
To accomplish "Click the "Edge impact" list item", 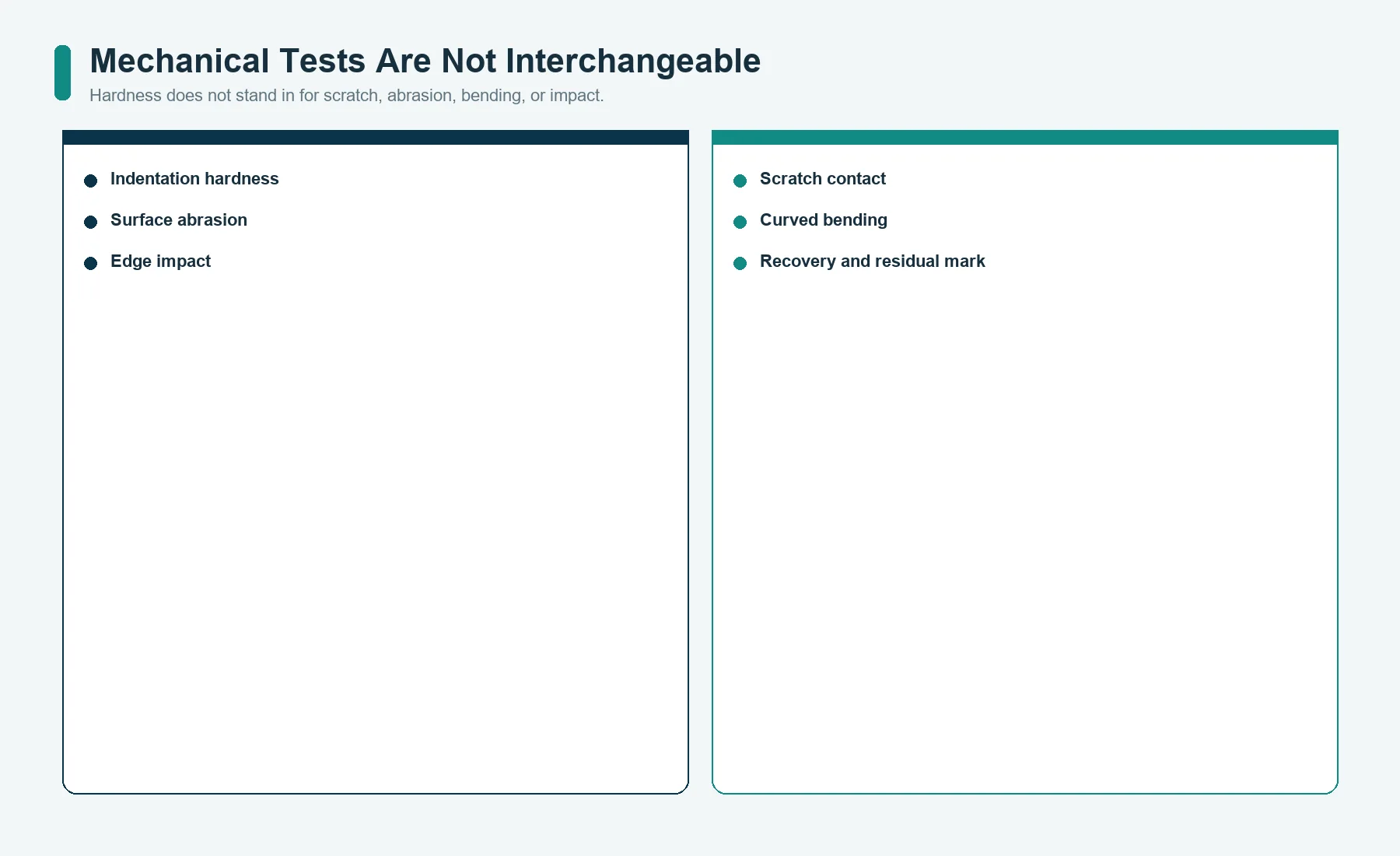I will pyautogui.click(x=160, y=261).
